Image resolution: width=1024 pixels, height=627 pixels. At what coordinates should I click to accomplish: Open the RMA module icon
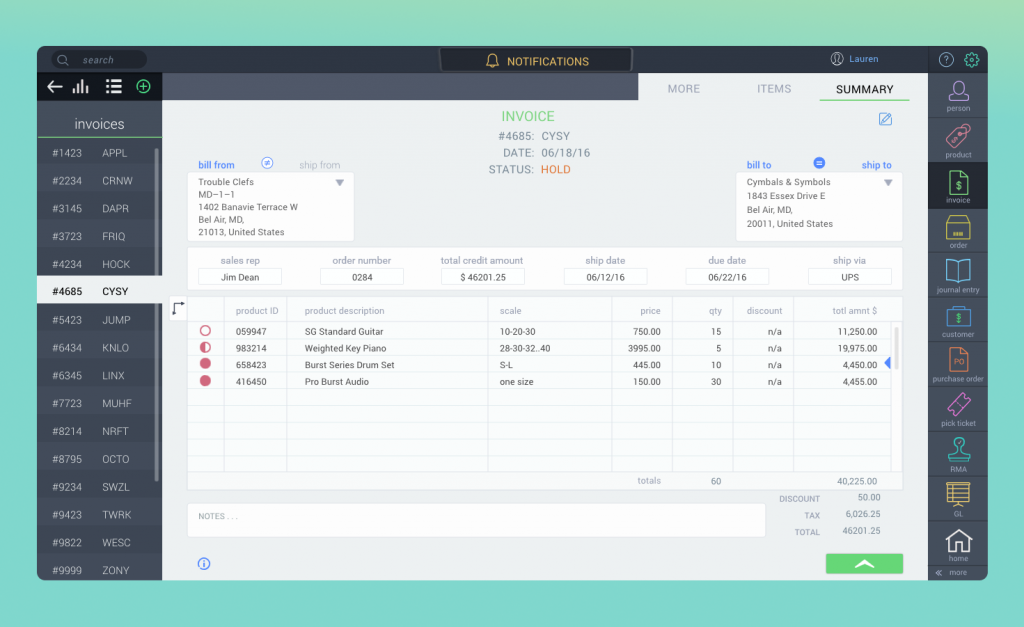tap(958, 454)
